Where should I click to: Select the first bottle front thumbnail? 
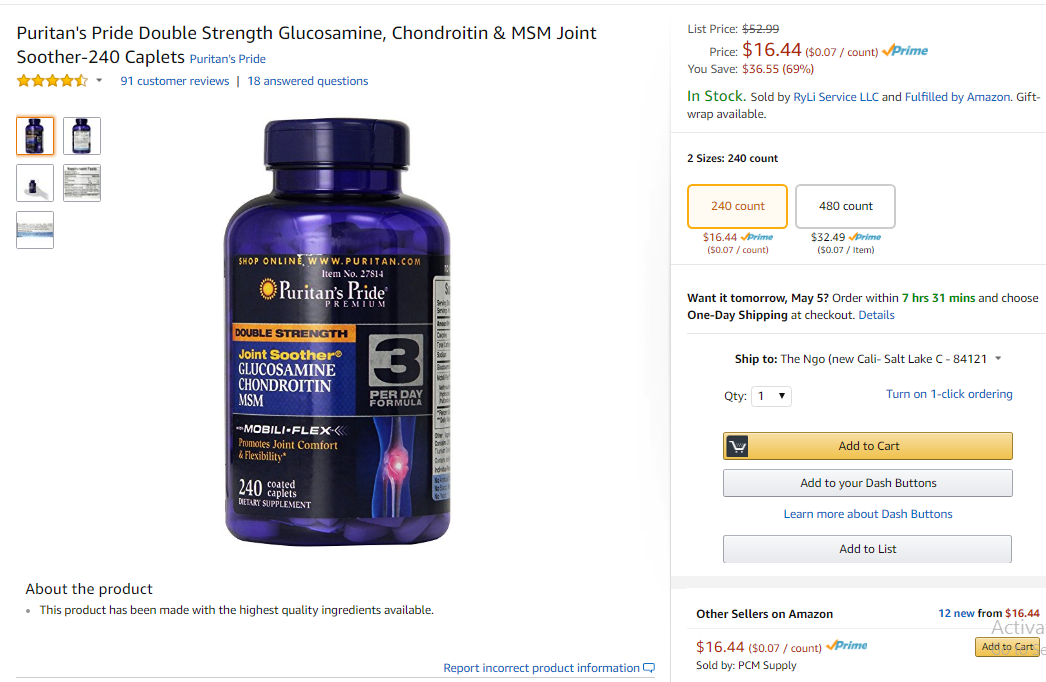click(x=35, y=135)
